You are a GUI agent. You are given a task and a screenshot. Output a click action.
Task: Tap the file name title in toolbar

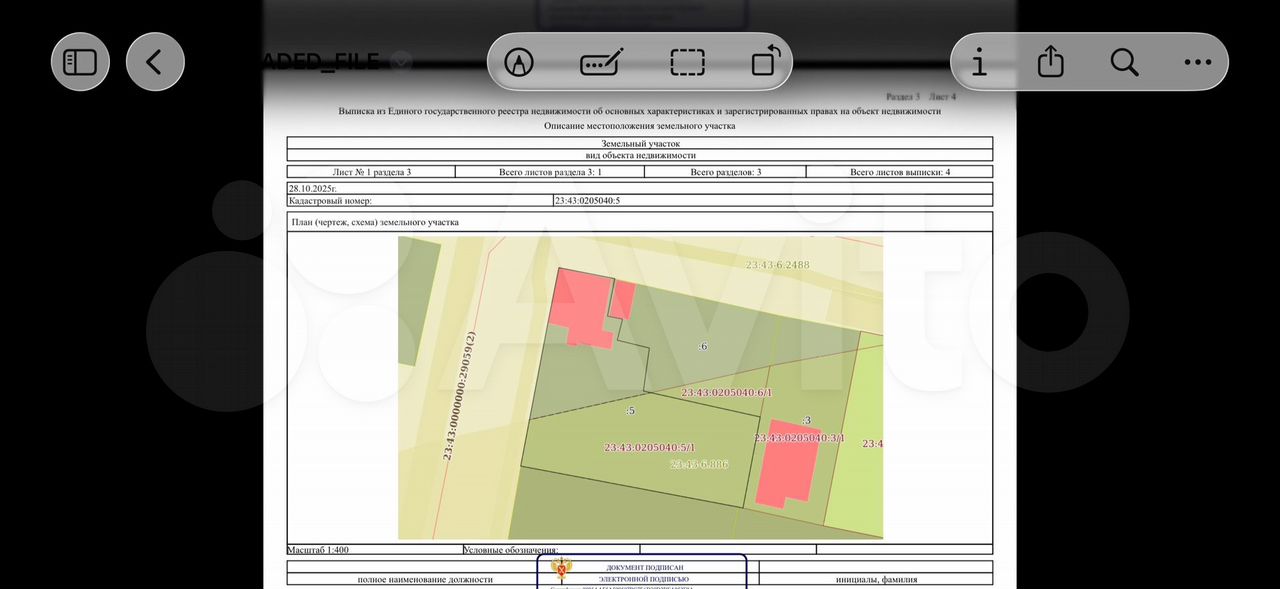pos(320,62)
